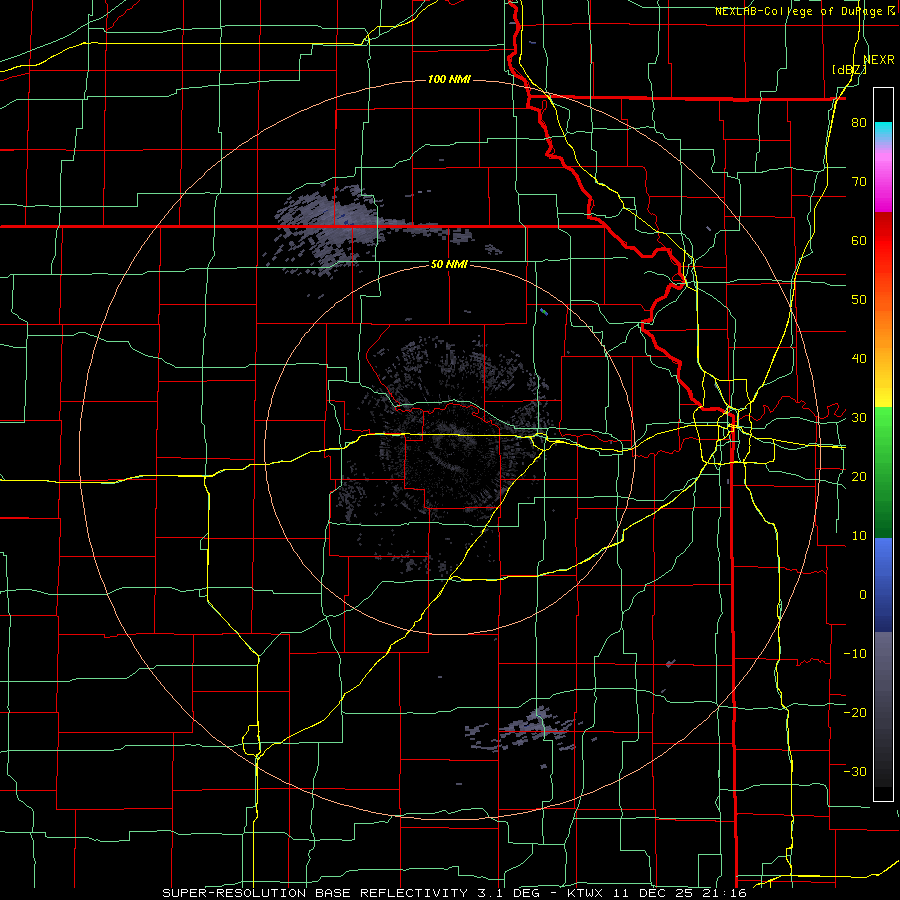Click the 80 dBZ scale value
Screen dimensions: 900x900
[859, 123]
